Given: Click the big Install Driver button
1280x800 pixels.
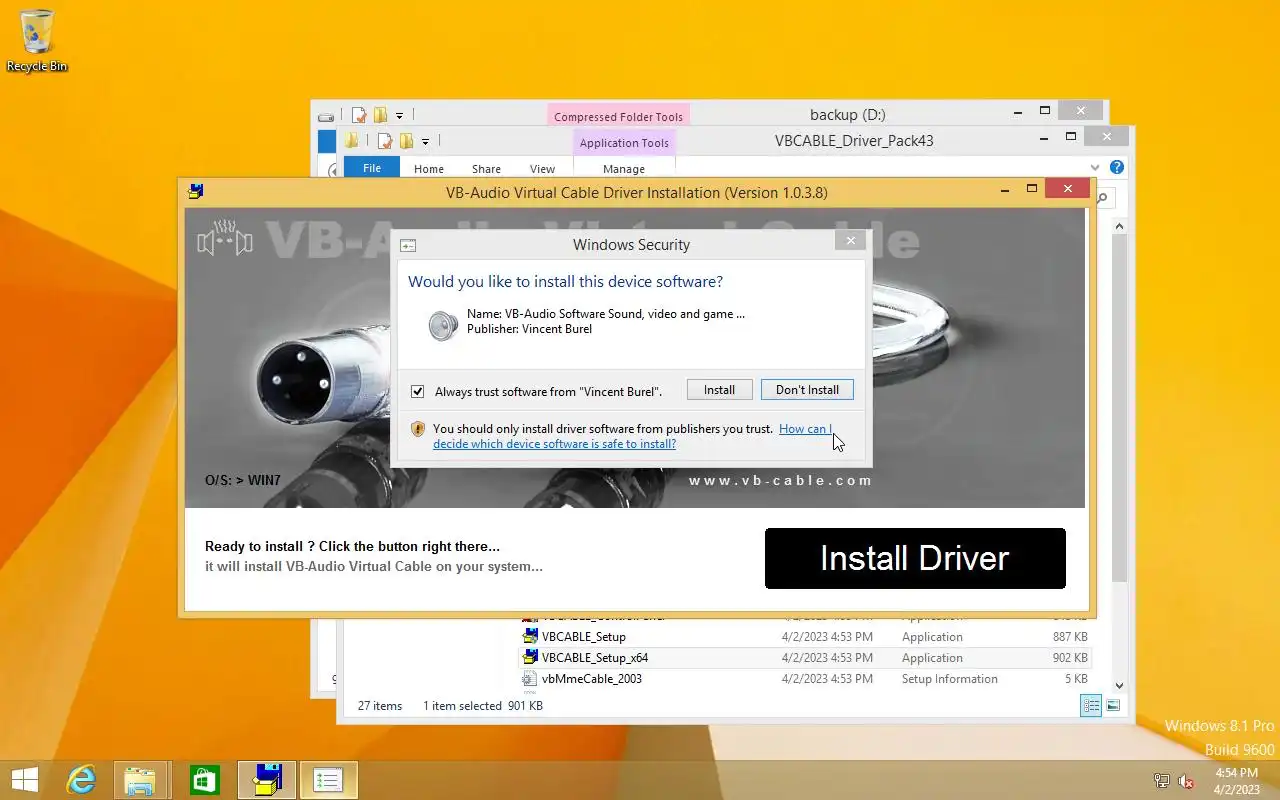Looking at the screenshot, I should coord(915,558).
